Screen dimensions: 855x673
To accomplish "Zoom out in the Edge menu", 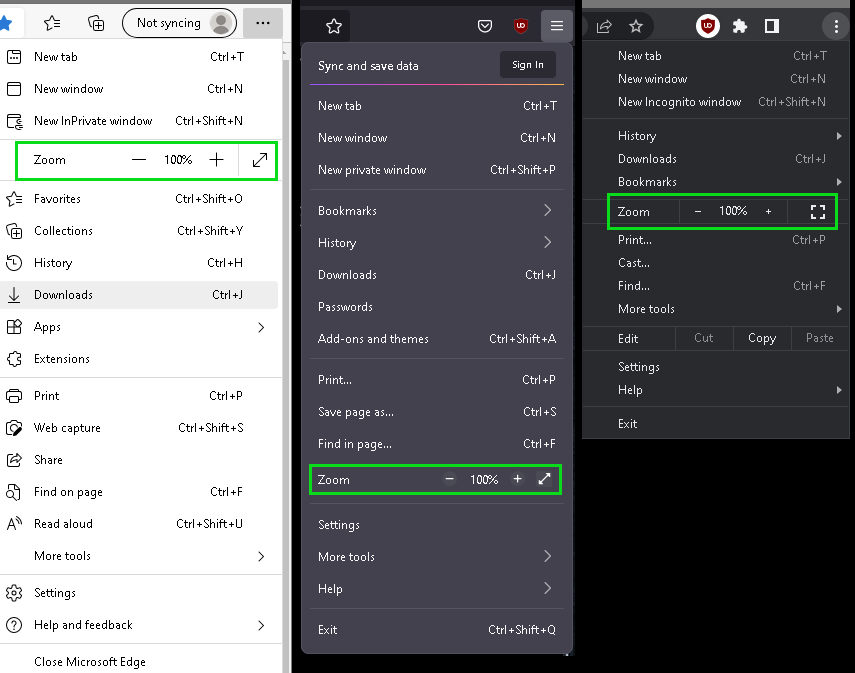I will (139, 160).
